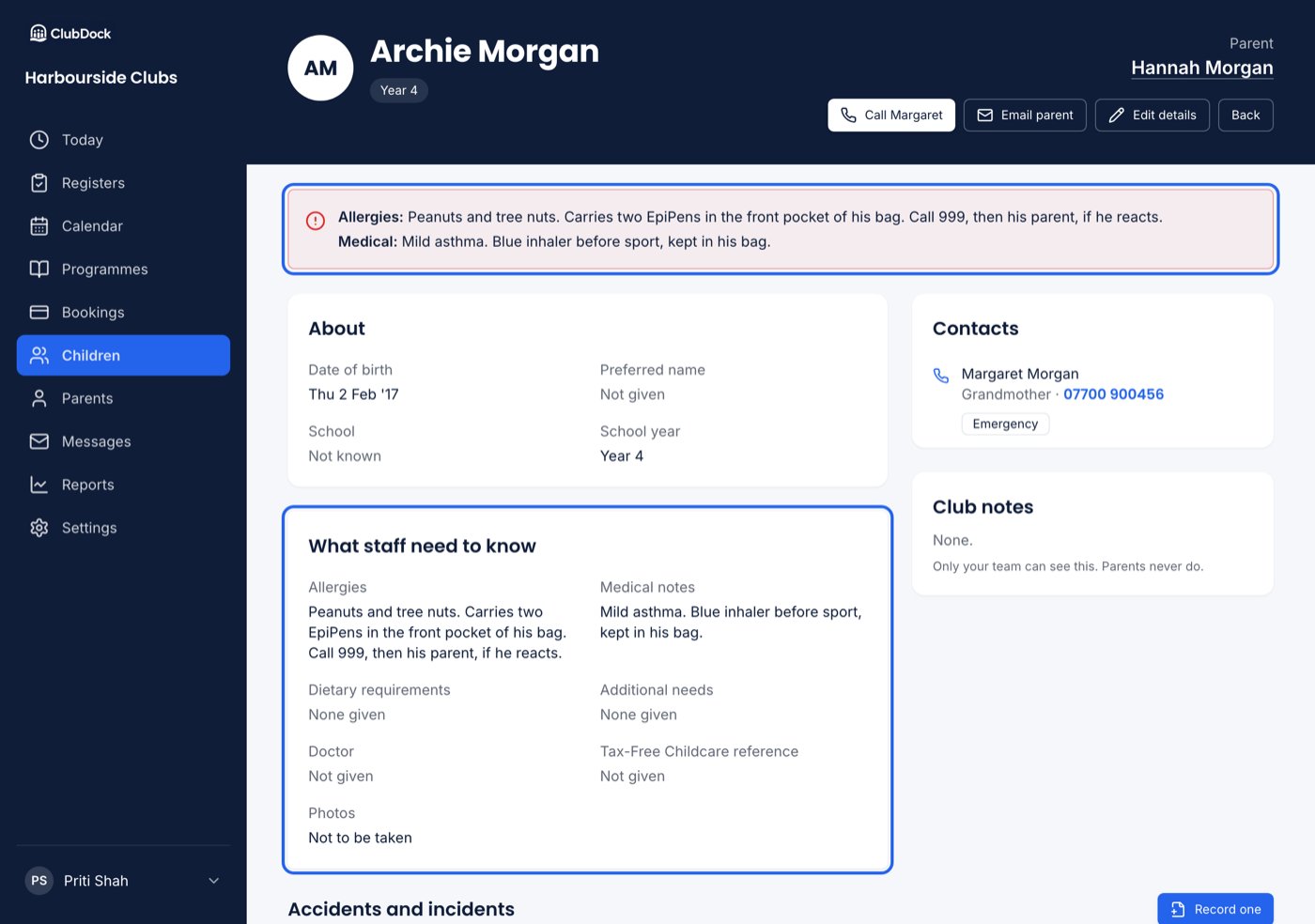Screen dimensions: 1315x924
Task: Click the Email parent button
Action: tap(1025, 115)
